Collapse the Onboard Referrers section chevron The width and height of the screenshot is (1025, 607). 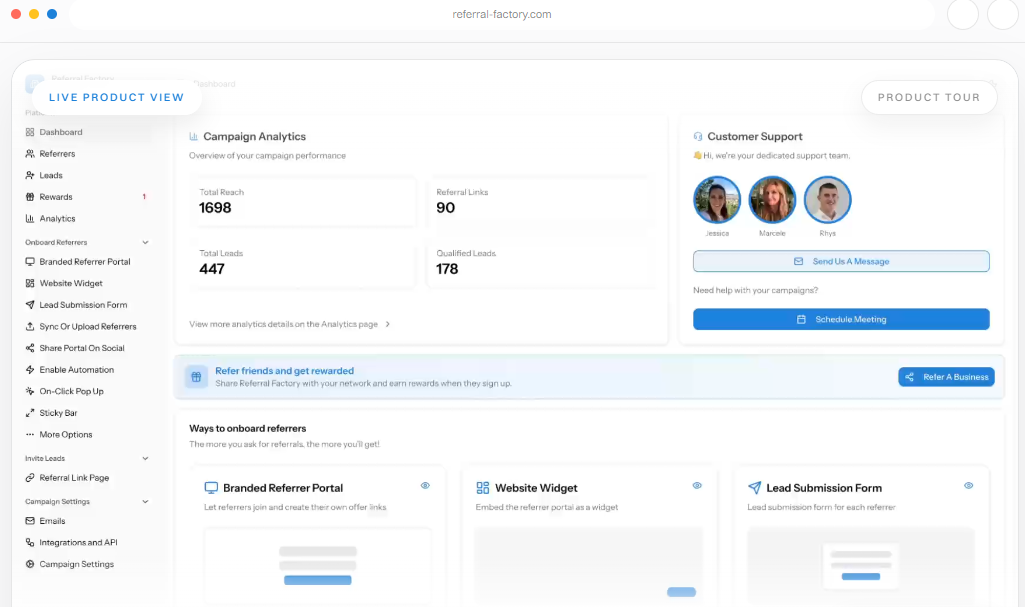145,242
